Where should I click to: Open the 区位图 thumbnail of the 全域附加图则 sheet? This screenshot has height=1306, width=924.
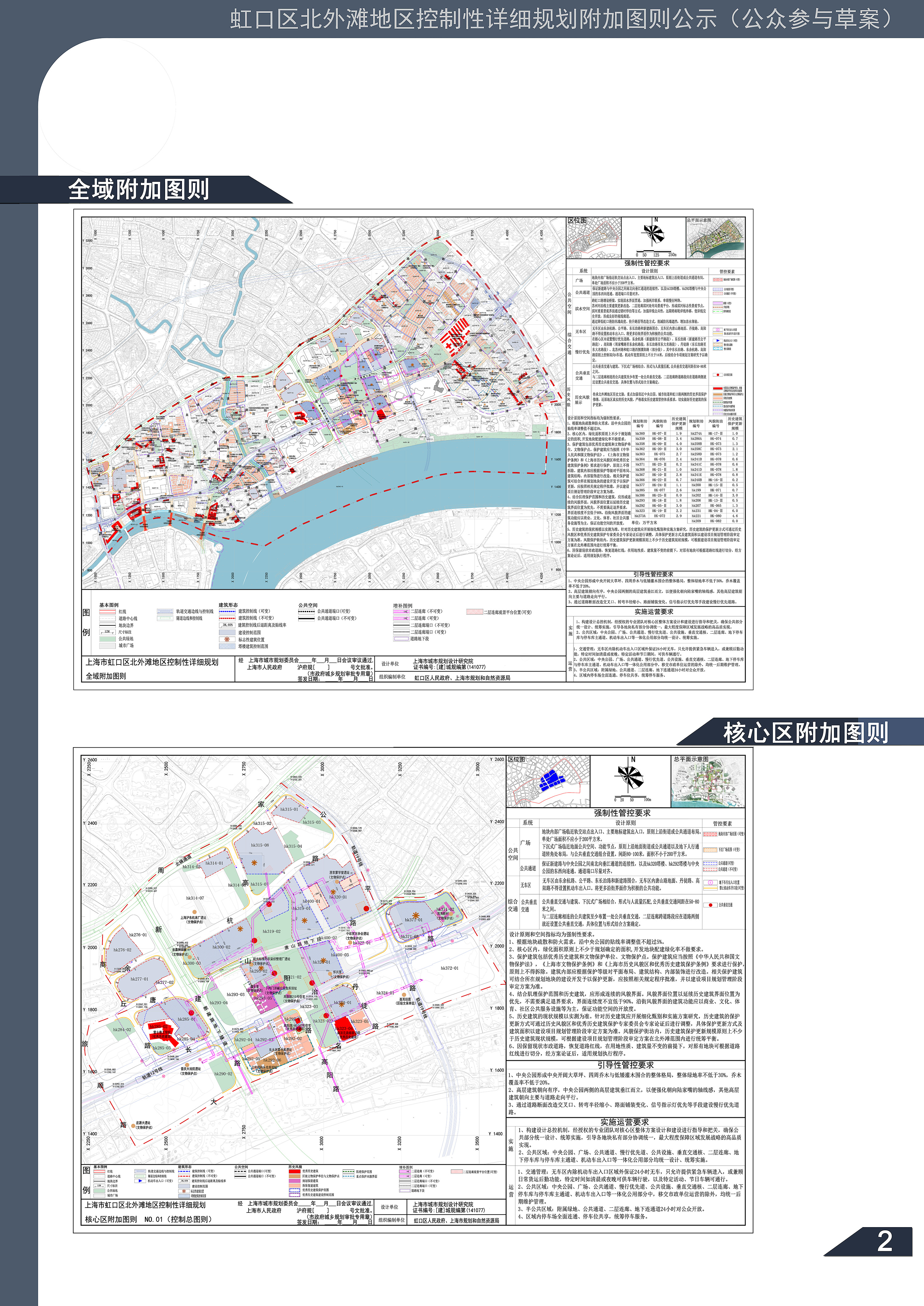(x=594, y=238)
